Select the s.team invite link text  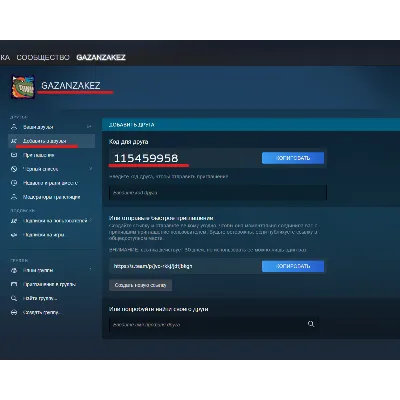[153, 266]
